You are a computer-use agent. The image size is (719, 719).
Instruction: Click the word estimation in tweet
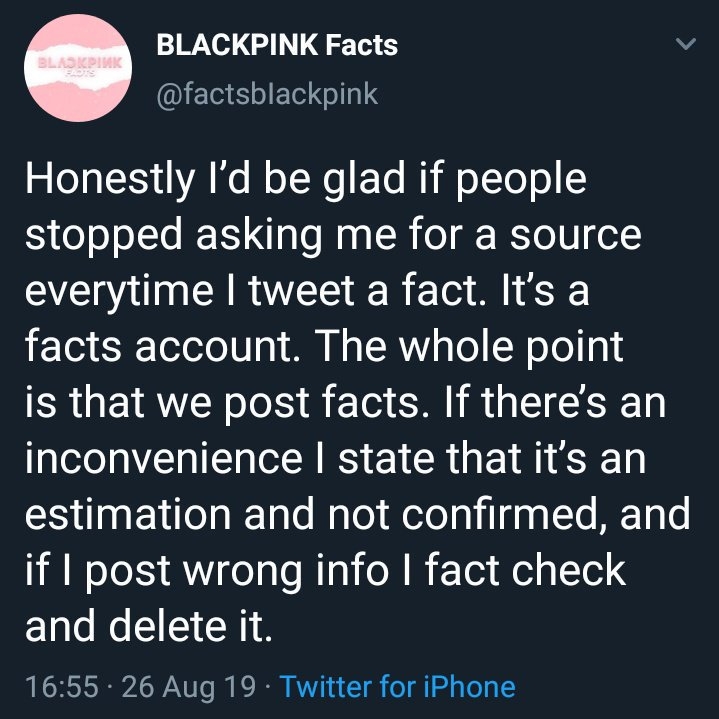[x=128, y=514]
